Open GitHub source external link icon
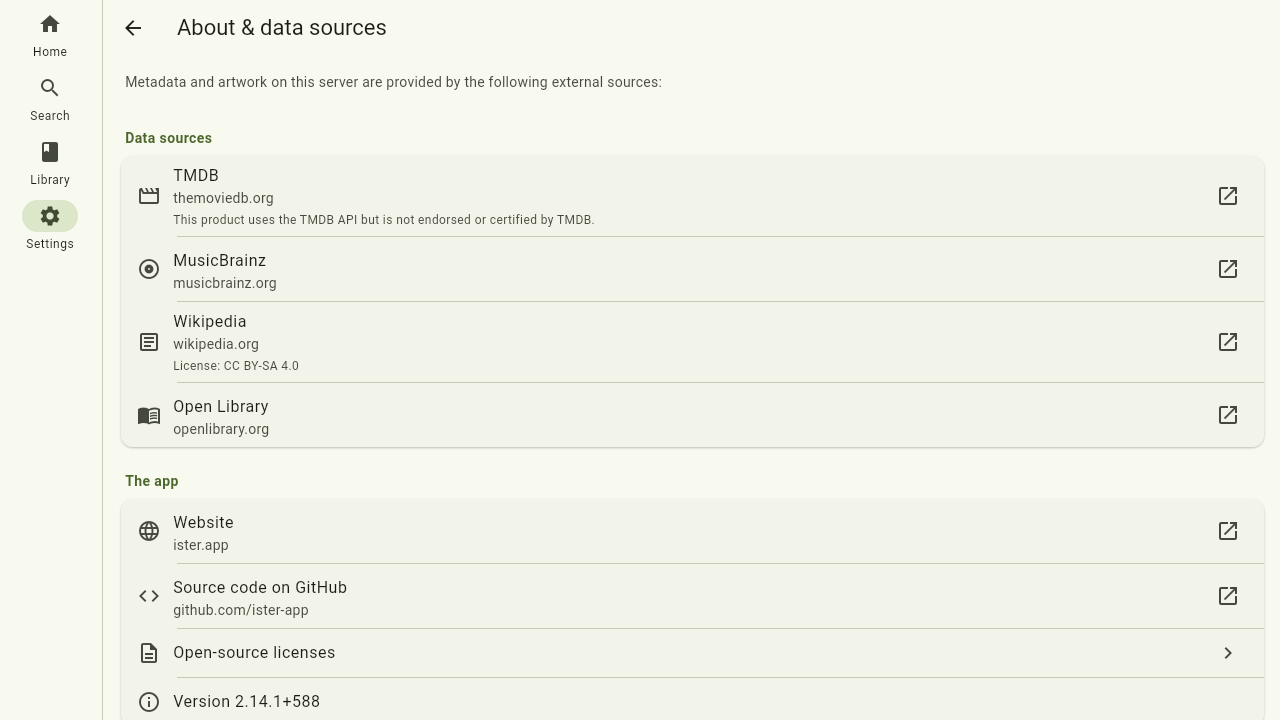Viewport: 1280px width, 720px height. 1228,596
